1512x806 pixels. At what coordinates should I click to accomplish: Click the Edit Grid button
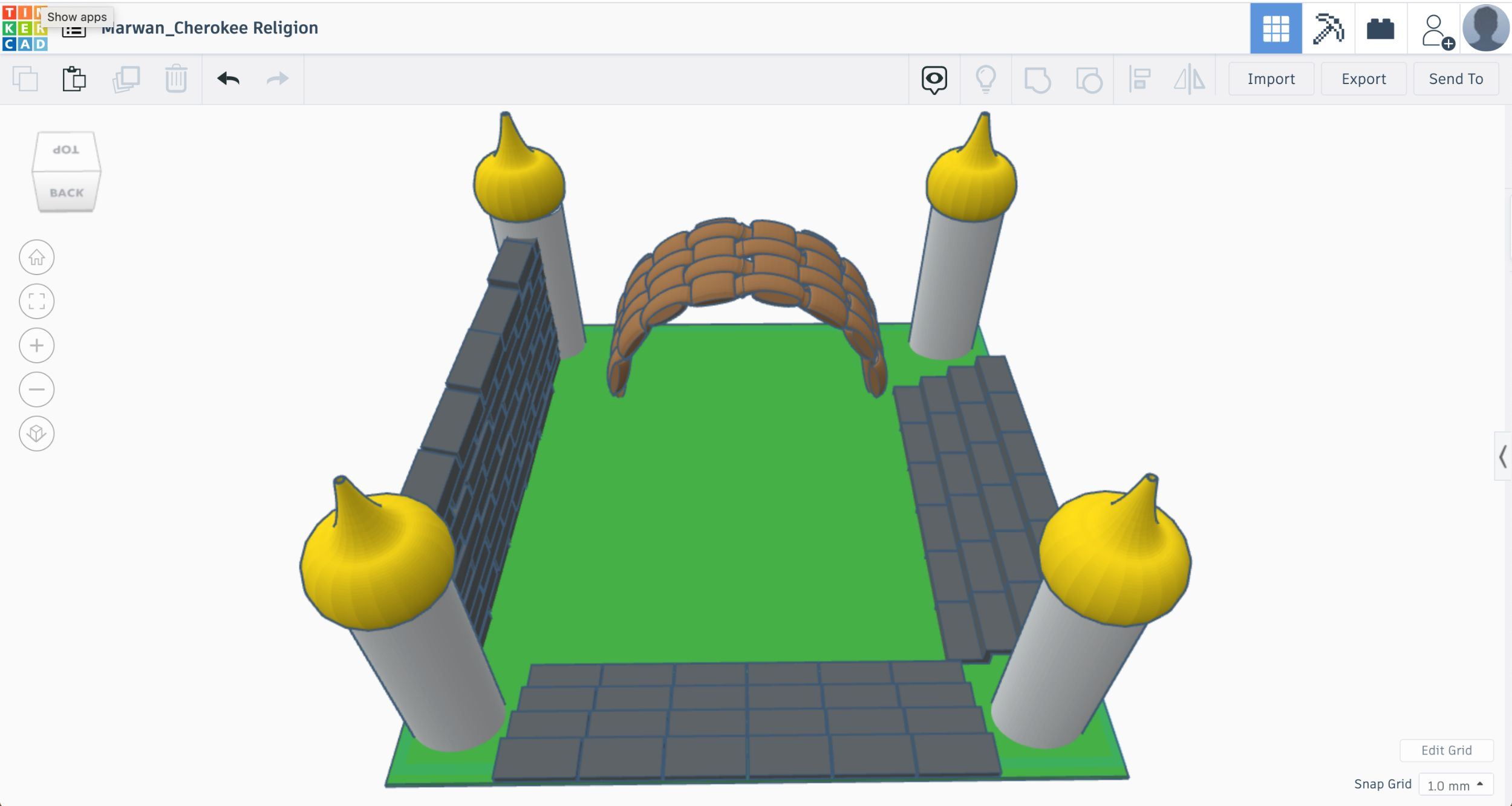tap(1446, 750)
